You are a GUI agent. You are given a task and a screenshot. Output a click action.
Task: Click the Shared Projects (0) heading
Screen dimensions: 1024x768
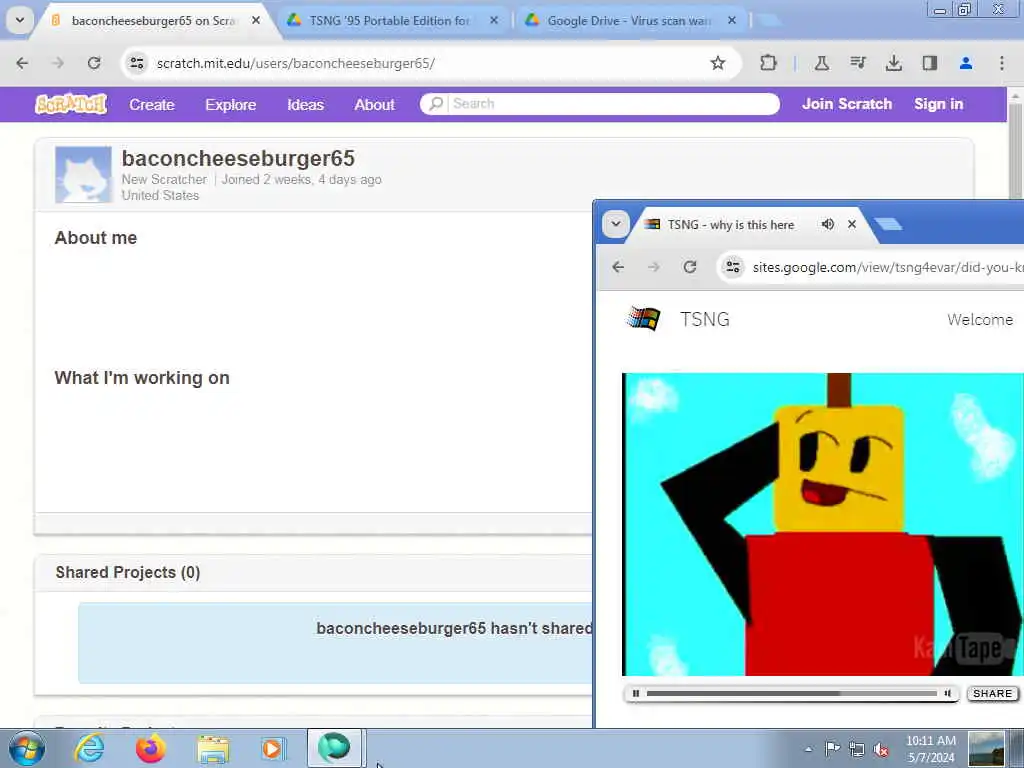click(x=128, y=572)
